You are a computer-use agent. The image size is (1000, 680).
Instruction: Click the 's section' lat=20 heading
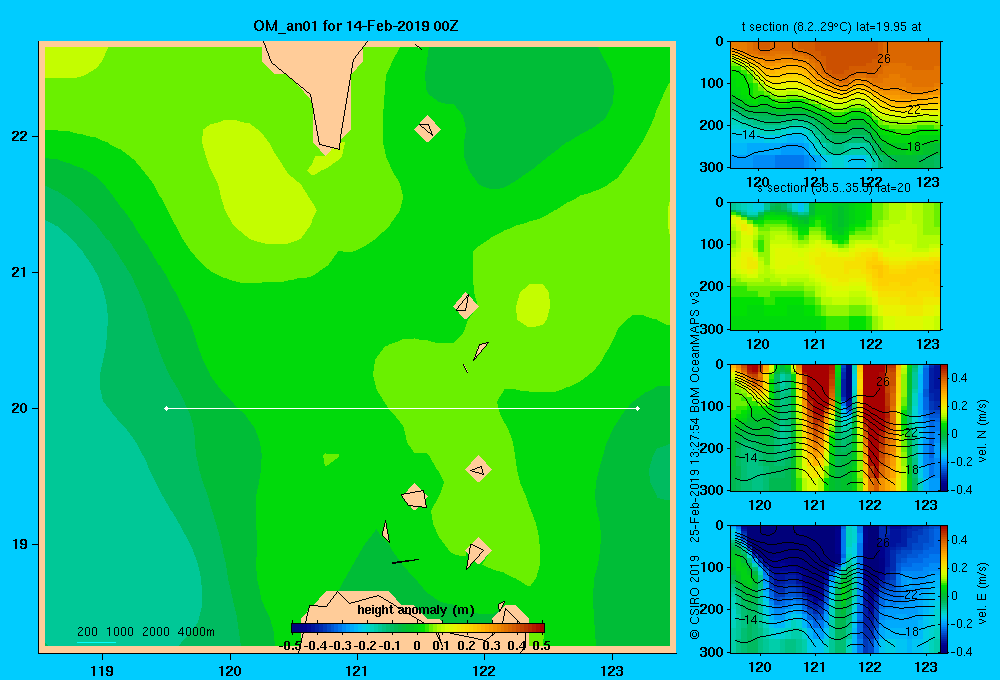click(x=834, y=188)
